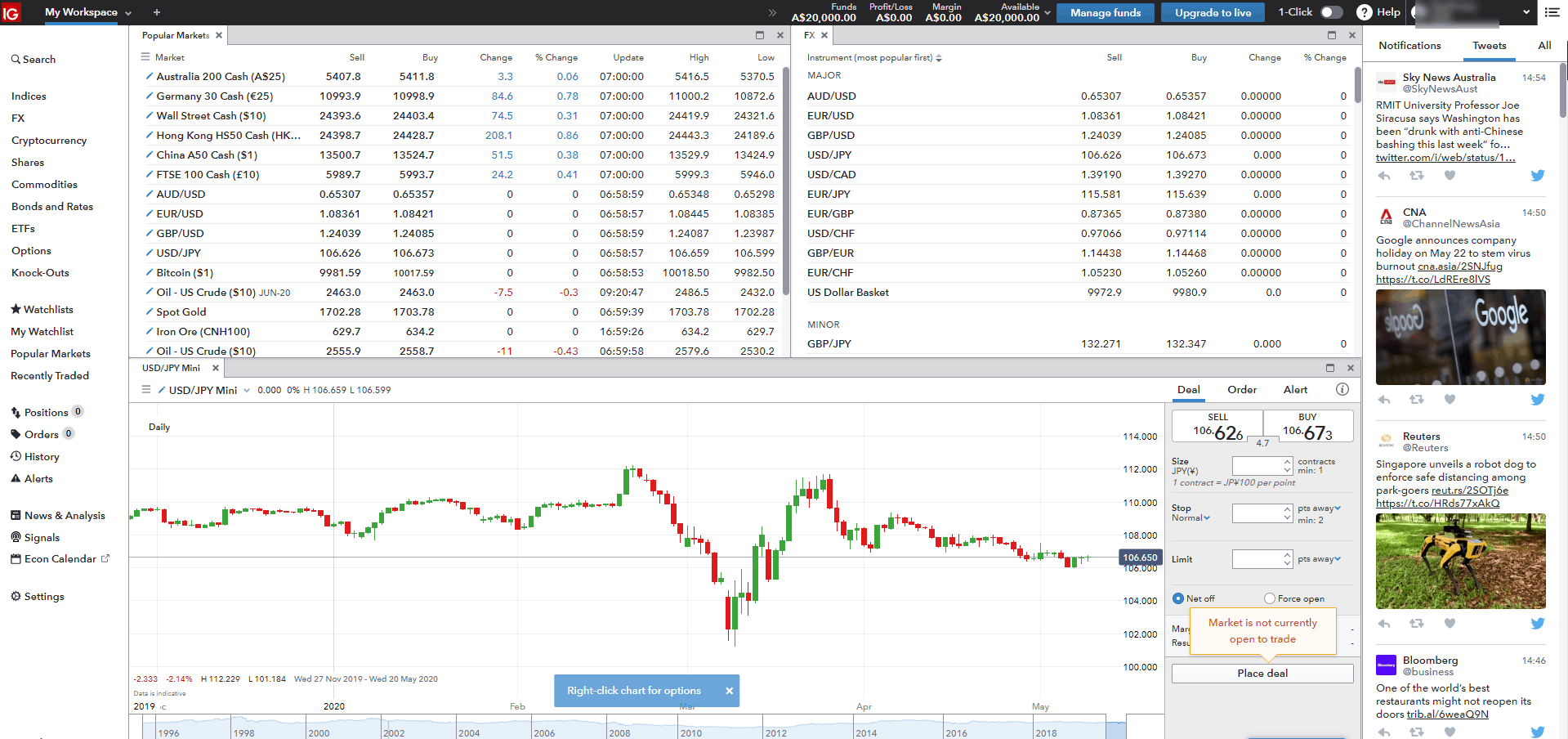
Task: Close the FX tab
Action: point(824,35)
